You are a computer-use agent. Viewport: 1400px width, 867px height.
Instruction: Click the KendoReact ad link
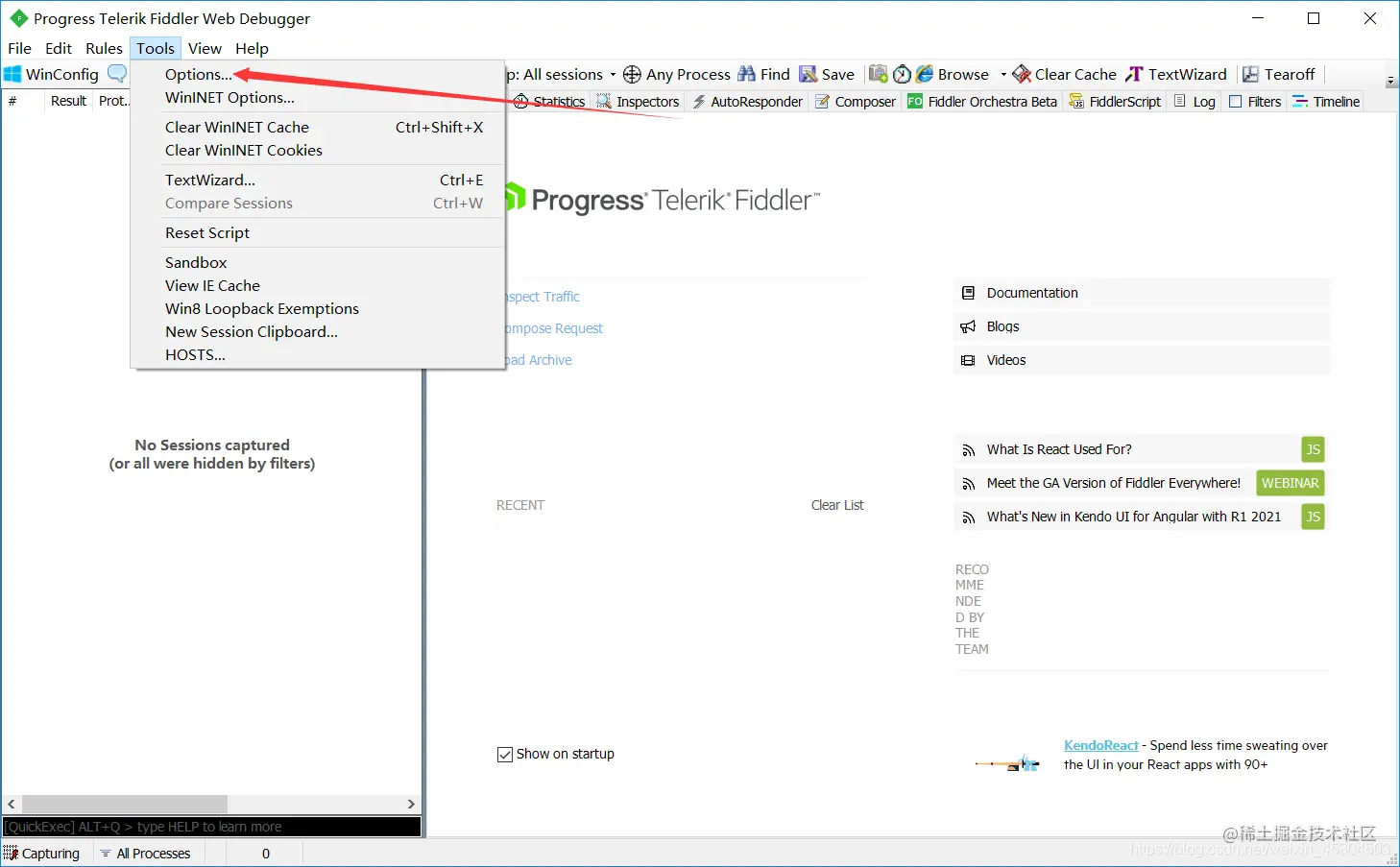click(1100, 745)
